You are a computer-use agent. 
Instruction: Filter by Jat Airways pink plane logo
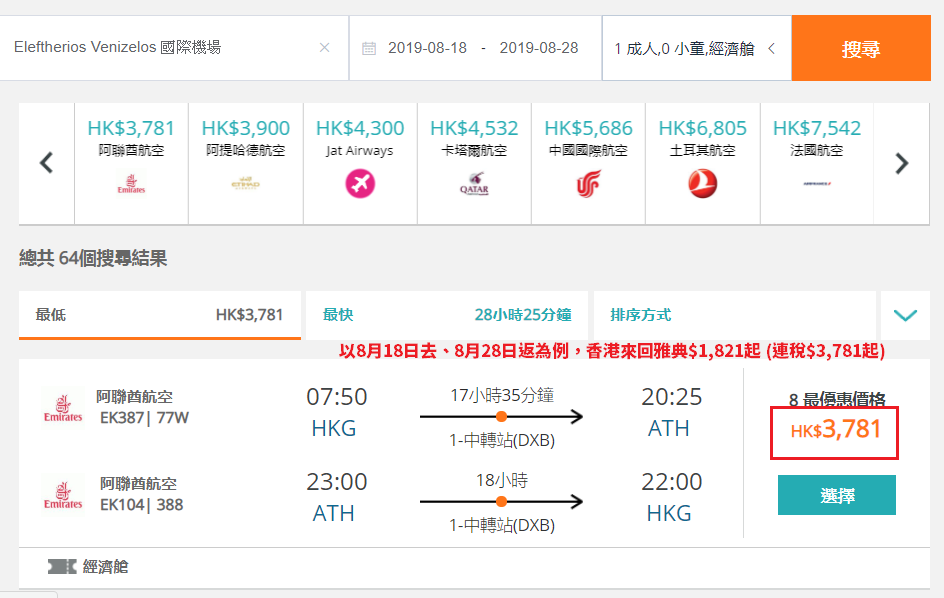(x=360, y=184)
